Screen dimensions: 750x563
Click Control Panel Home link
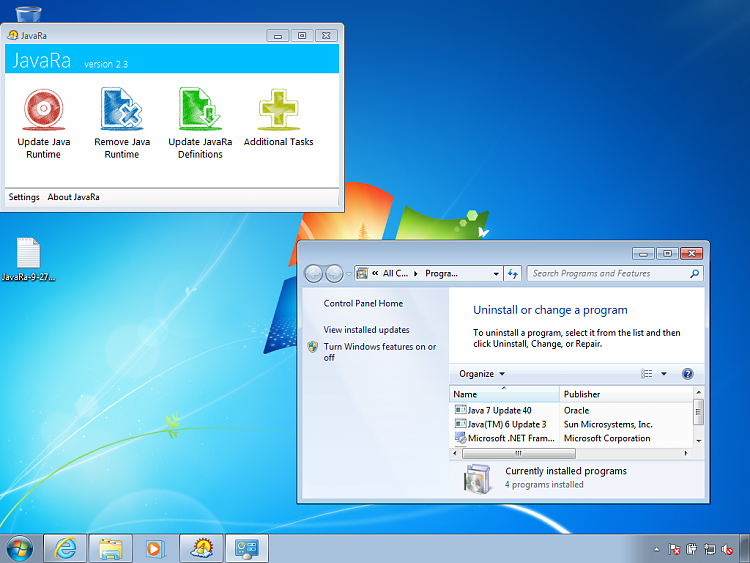click(363, 303)
